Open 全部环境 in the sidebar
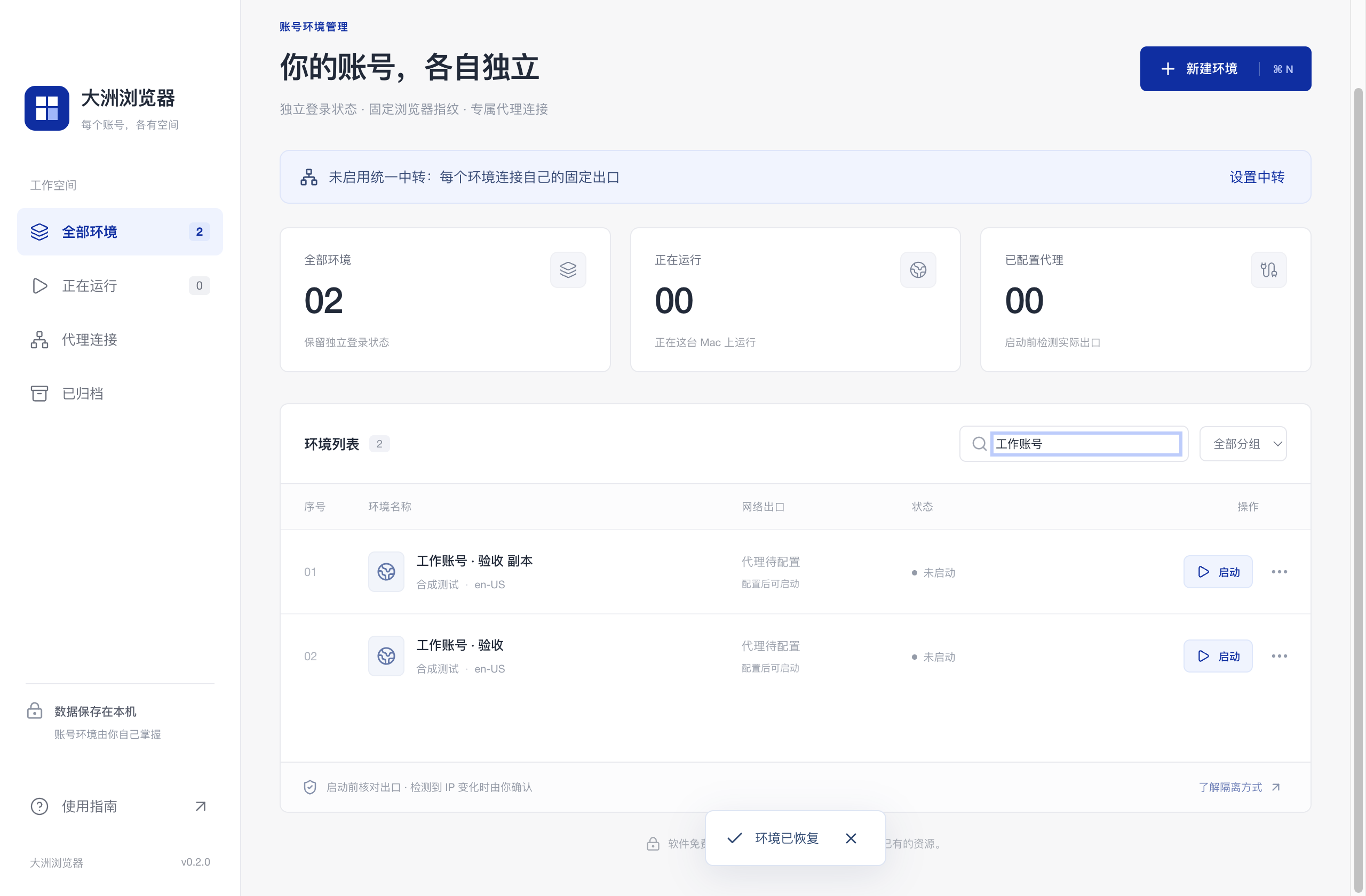This screenshot has height=896, width=1366. click(x=120, y=232)
